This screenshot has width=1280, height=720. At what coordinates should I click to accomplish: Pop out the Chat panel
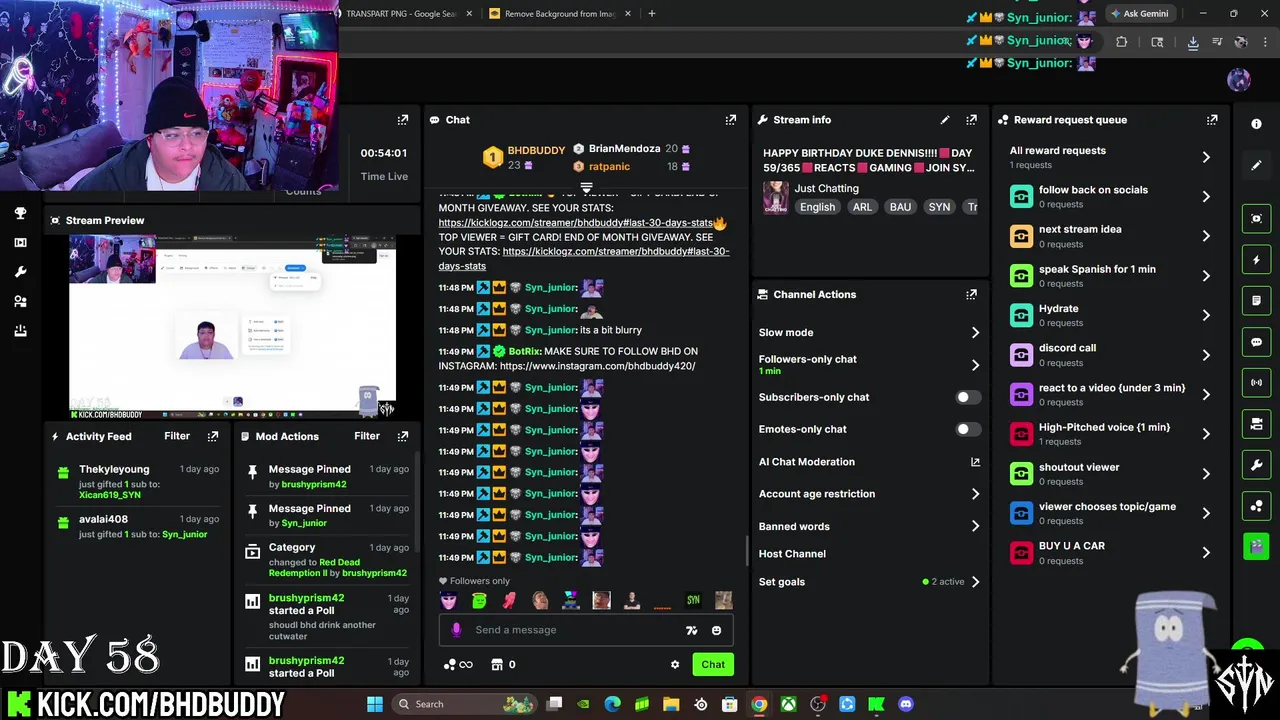click(730, 120)
